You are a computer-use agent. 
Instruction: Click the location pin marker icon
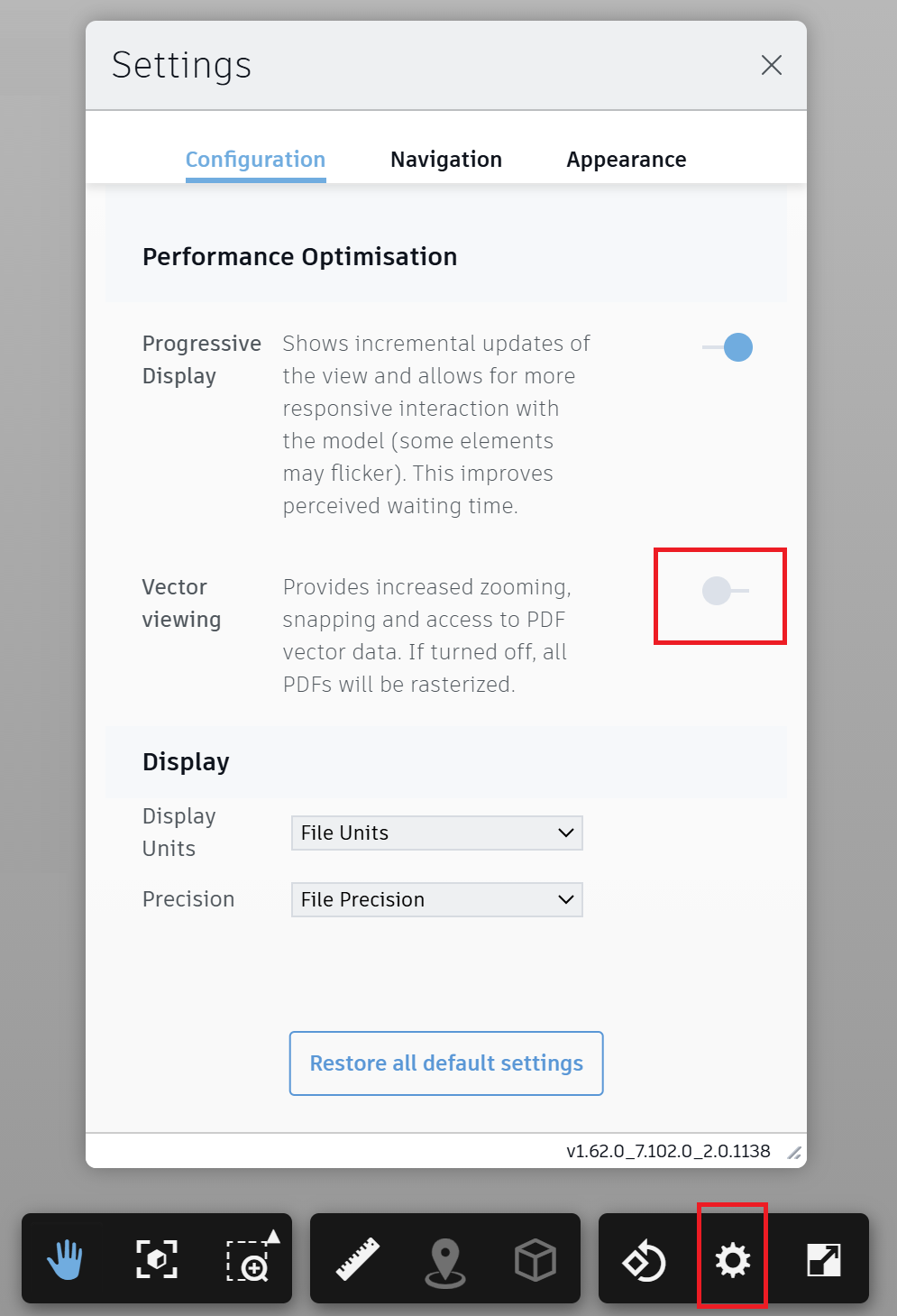pyautogui.click(x=445, y=1259)
